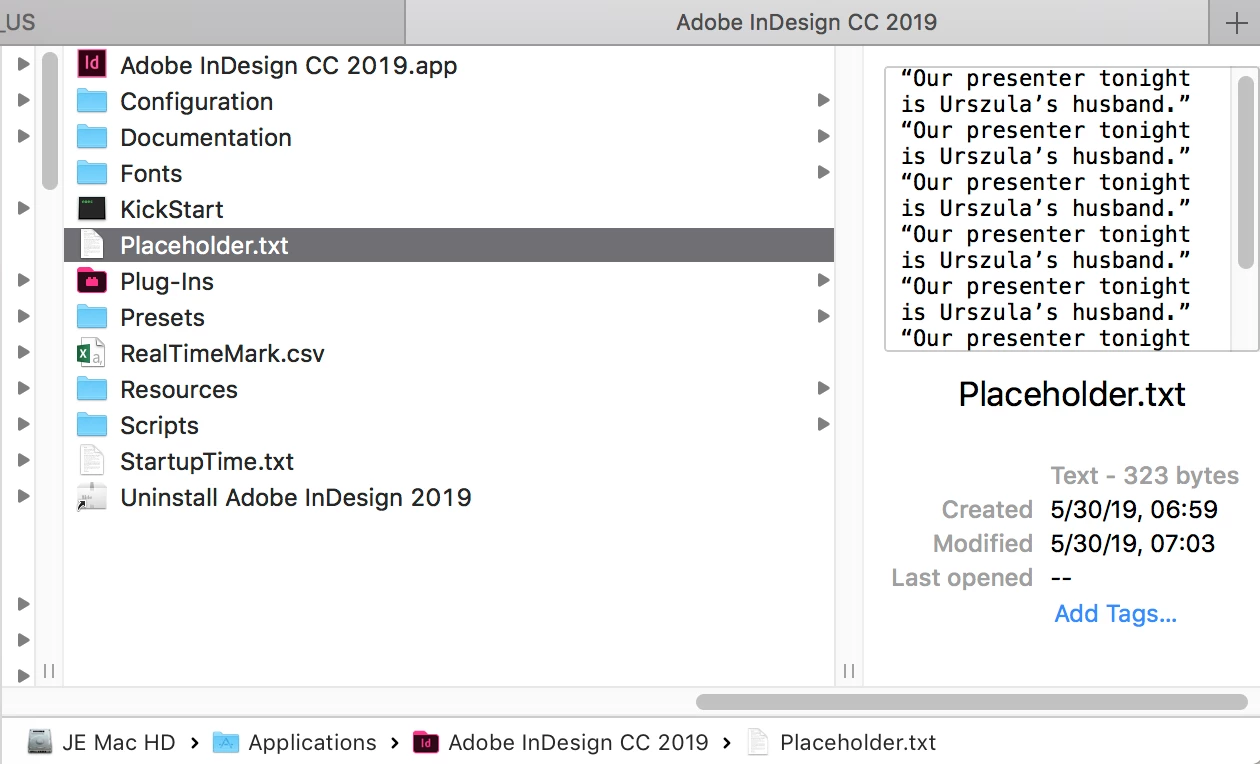Click the modified date 5/30/19, 07:03
The height and width of the screenshot is (764, 1260).
(x=1133, y=544)
